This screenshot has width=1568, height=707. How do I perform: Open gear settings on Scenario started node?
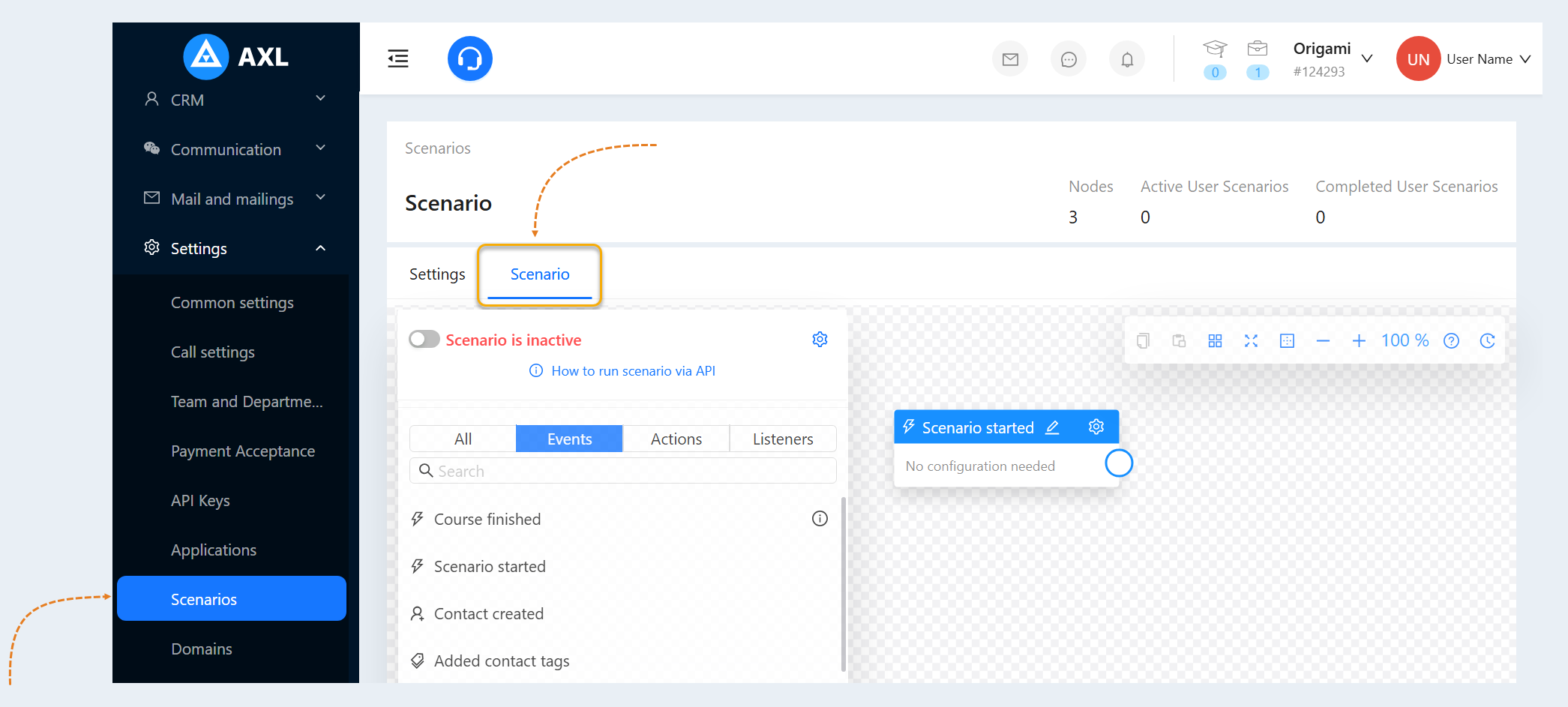pos(1096,427)
